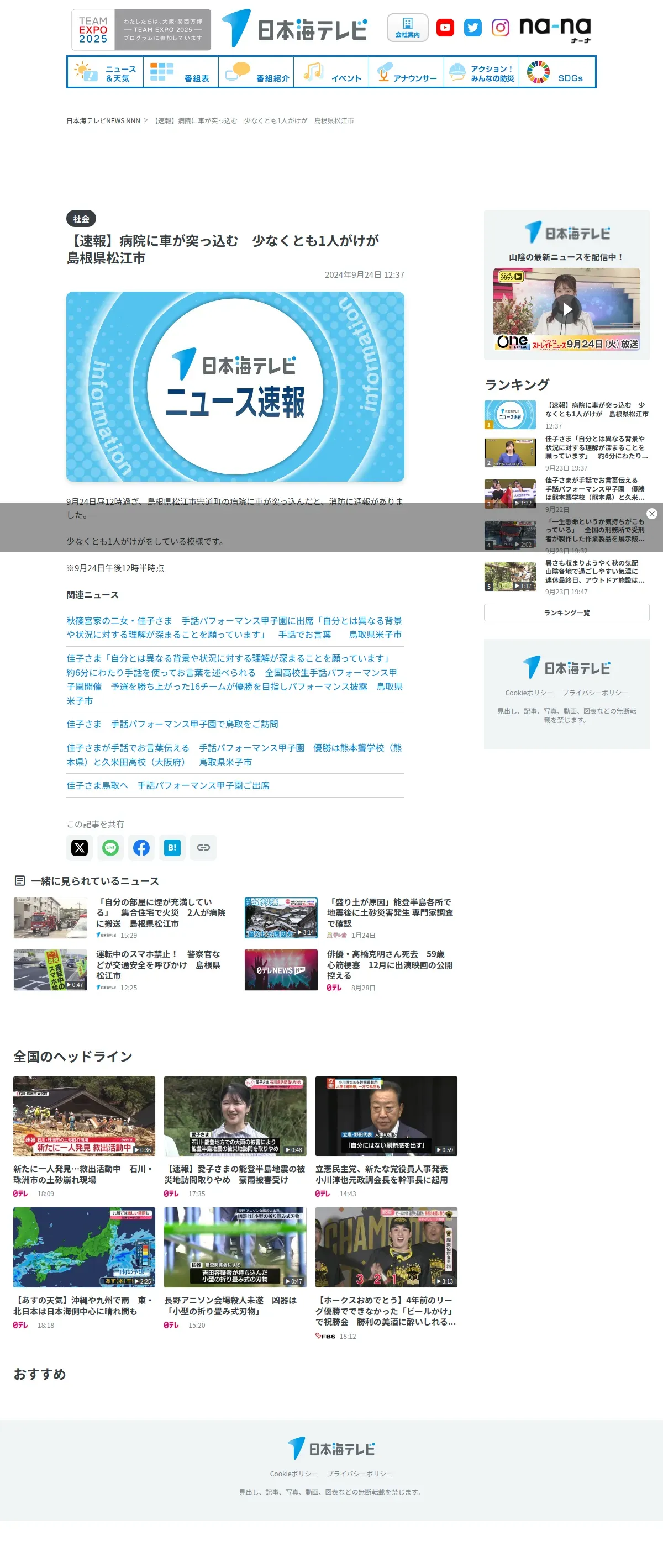This screenshot has height=1568, width=663.
Task: Share article via LINE icon
Action: pos(110,847)
